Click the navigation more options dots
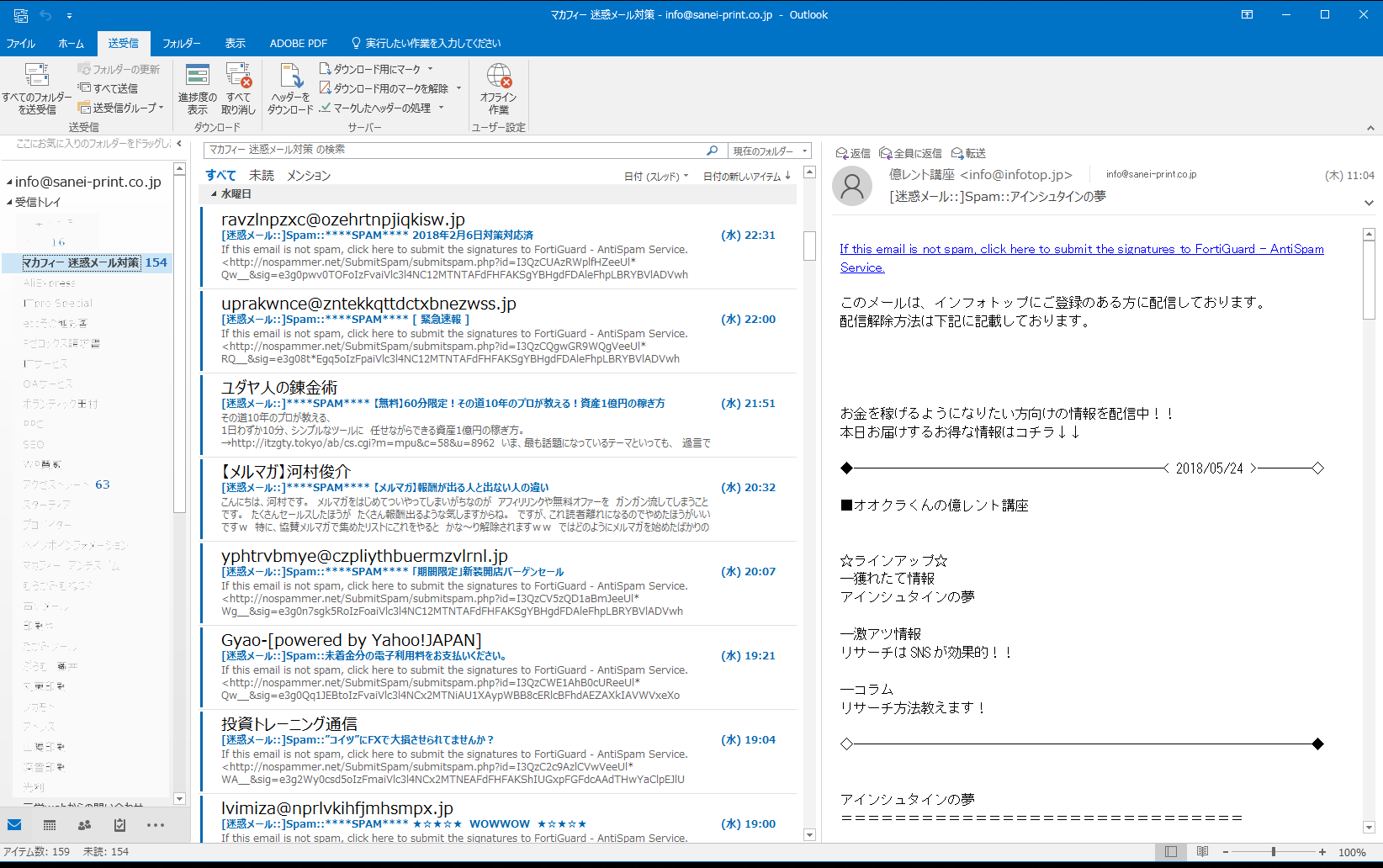 tap(156, 825)
